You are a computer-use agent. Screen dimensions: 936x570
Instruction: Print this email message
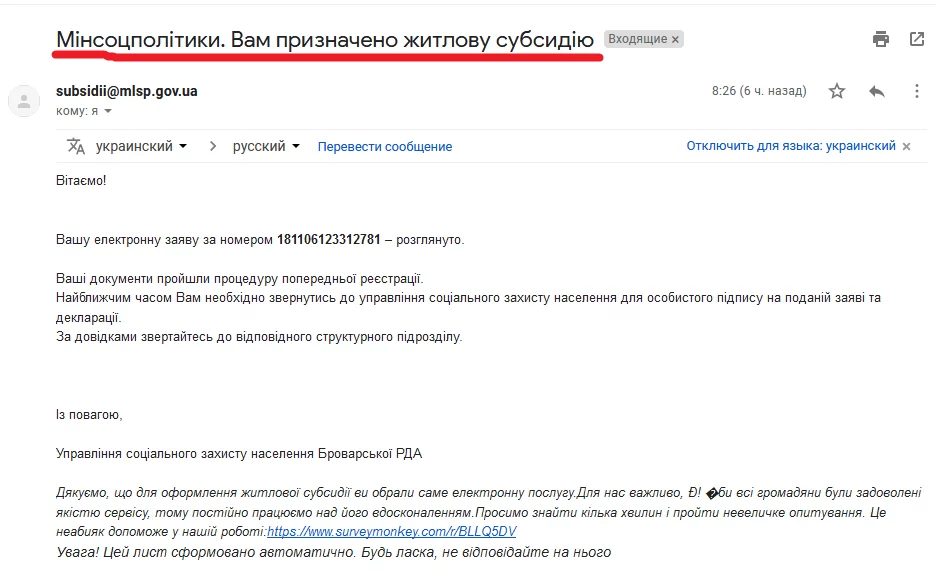coord(880,40)
